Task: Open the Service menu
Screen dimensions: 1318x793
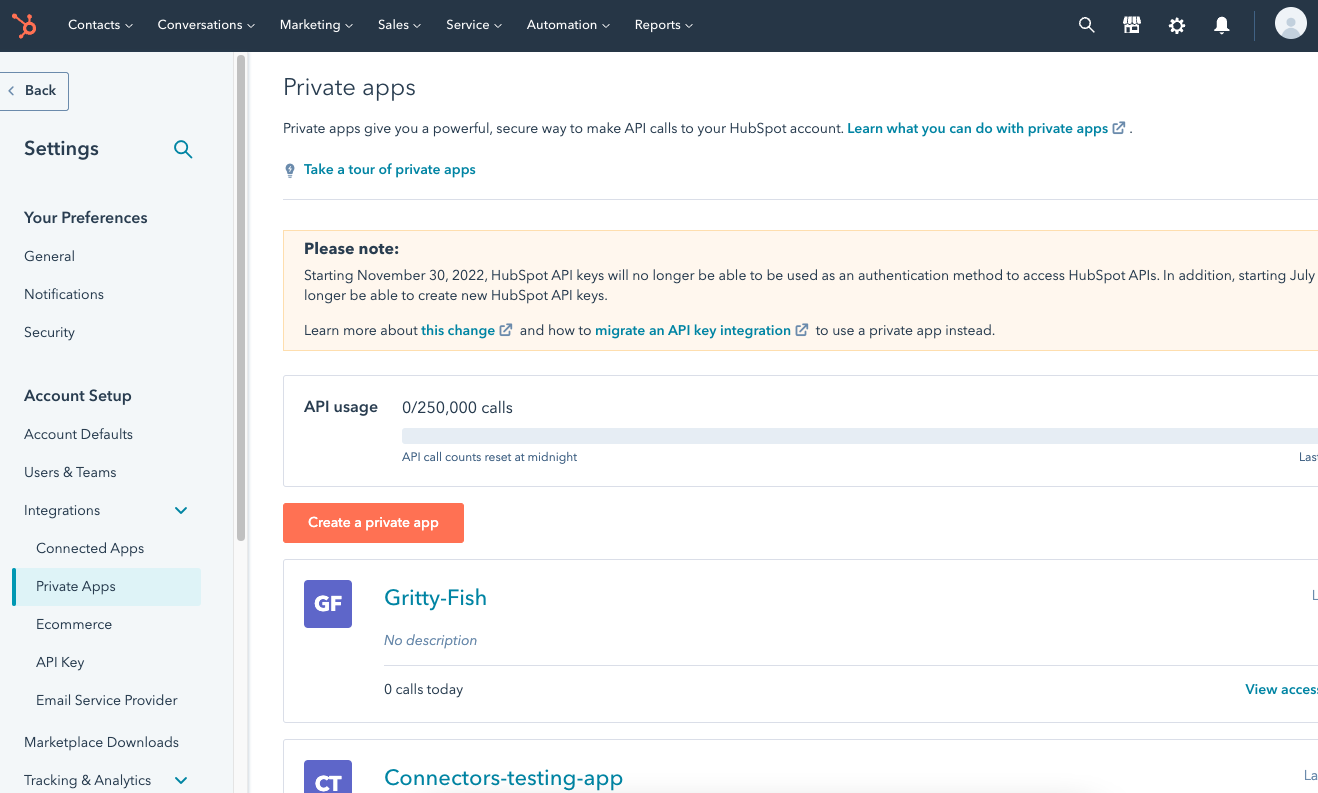Action: point(474,25)
